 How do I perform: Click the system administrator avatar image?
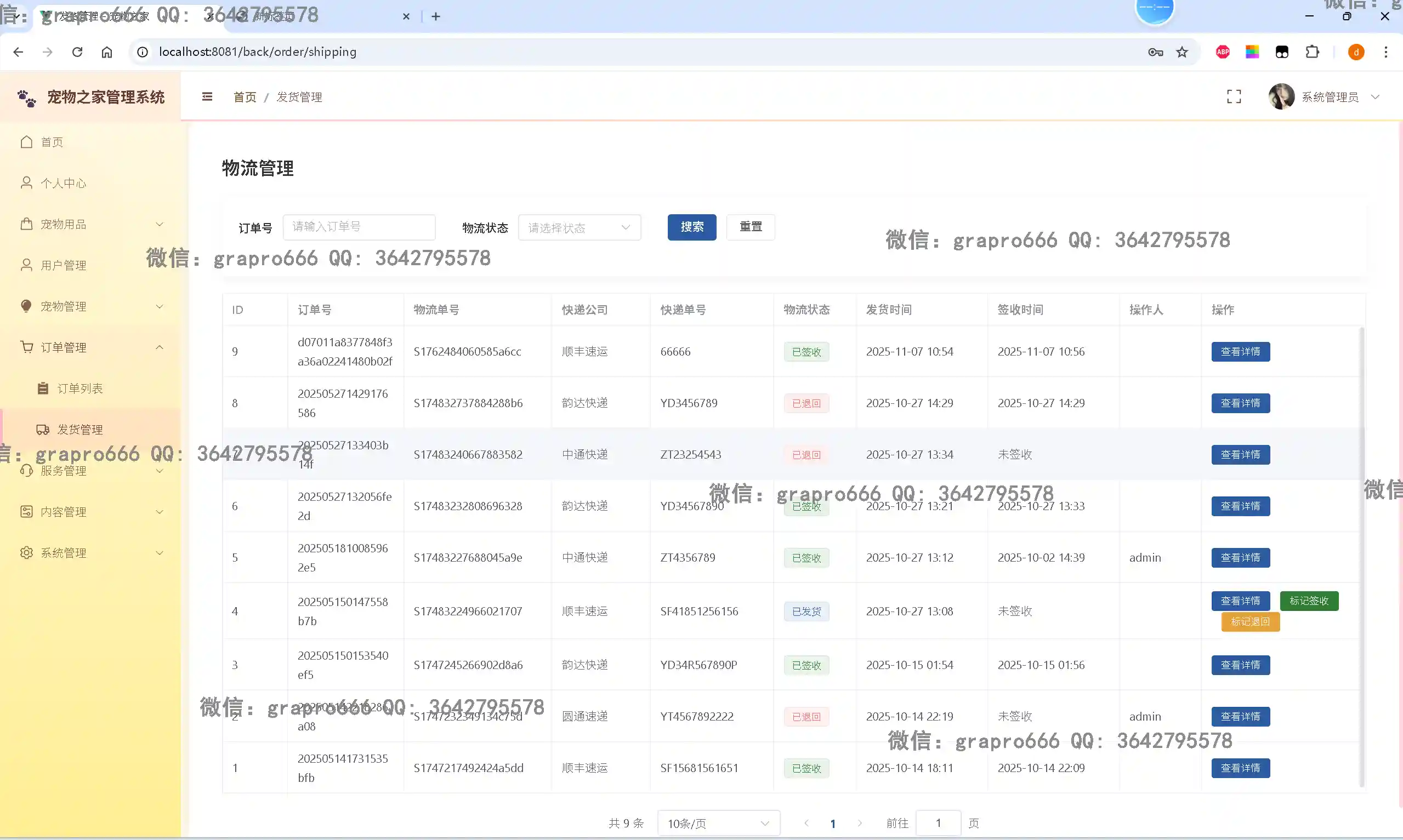[1281, 97]
